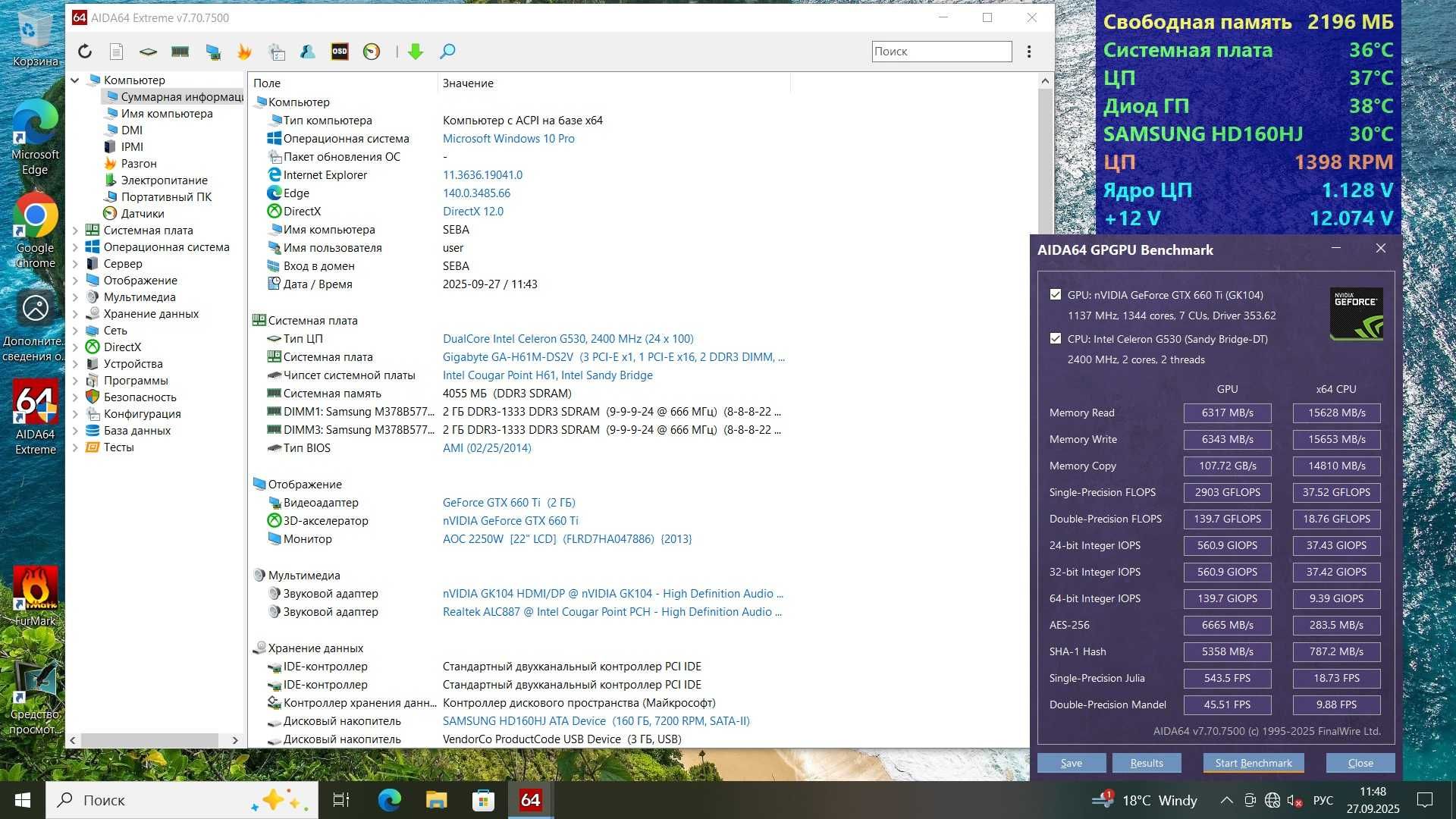This screenshot has width=1456, height=819.
Task: Uncheck the CPU Intel Celeron G530 checkbox
Action: (x=1056, y=338)
